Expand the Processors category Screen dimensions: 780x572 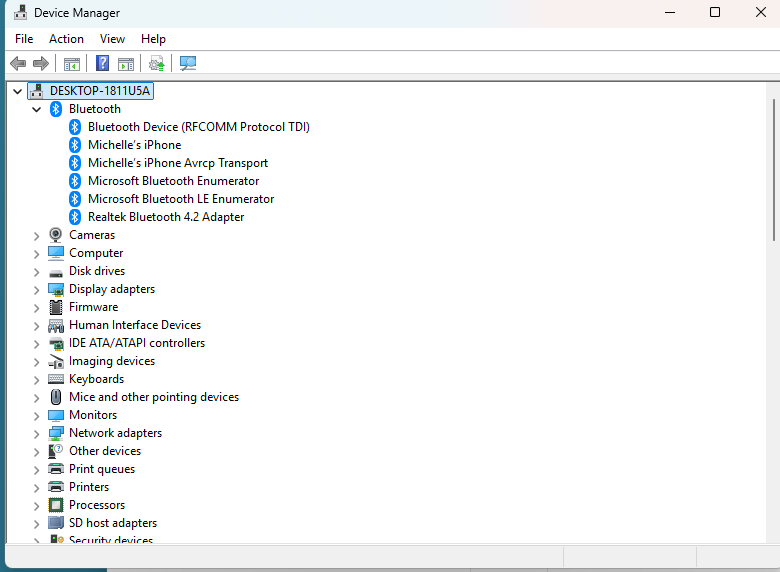pyautogui.click(x=36, y=506)
